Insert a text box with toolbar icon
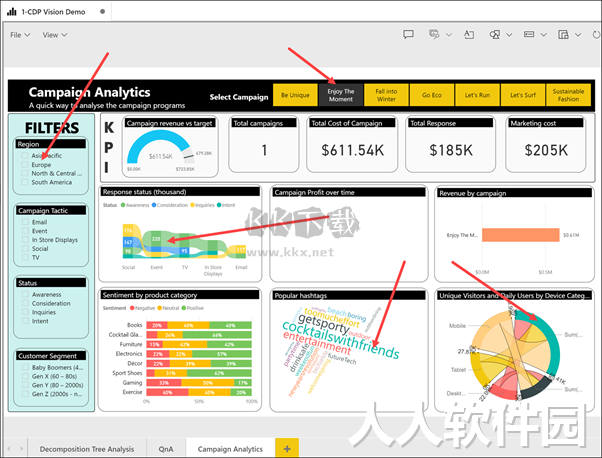Viewport: 602px width, 458px height. pyautogui.click(x=469, y=35)
